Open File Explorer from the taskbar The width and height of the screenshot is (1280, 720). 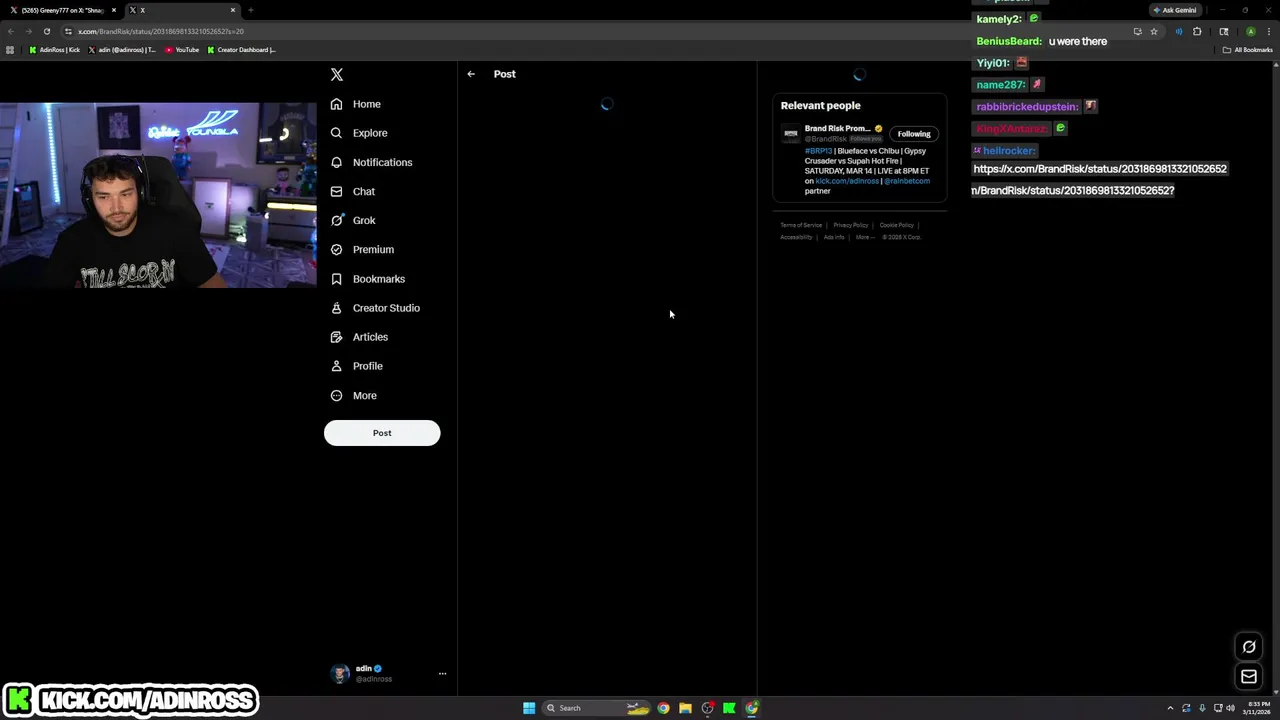[x=685, y=708]
